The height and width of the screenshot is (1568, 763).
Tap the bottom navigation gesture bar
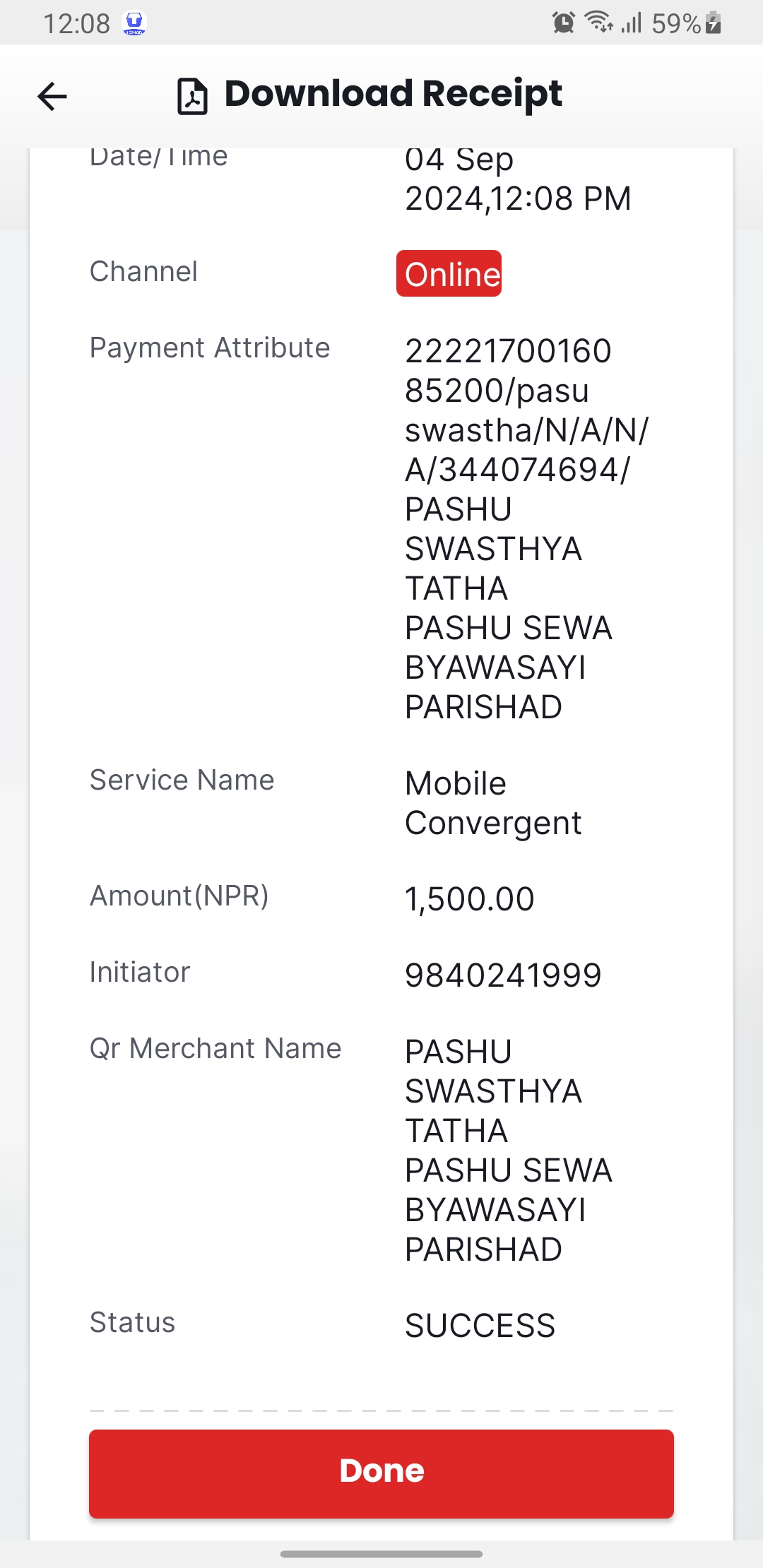[x=381, y=1554]
